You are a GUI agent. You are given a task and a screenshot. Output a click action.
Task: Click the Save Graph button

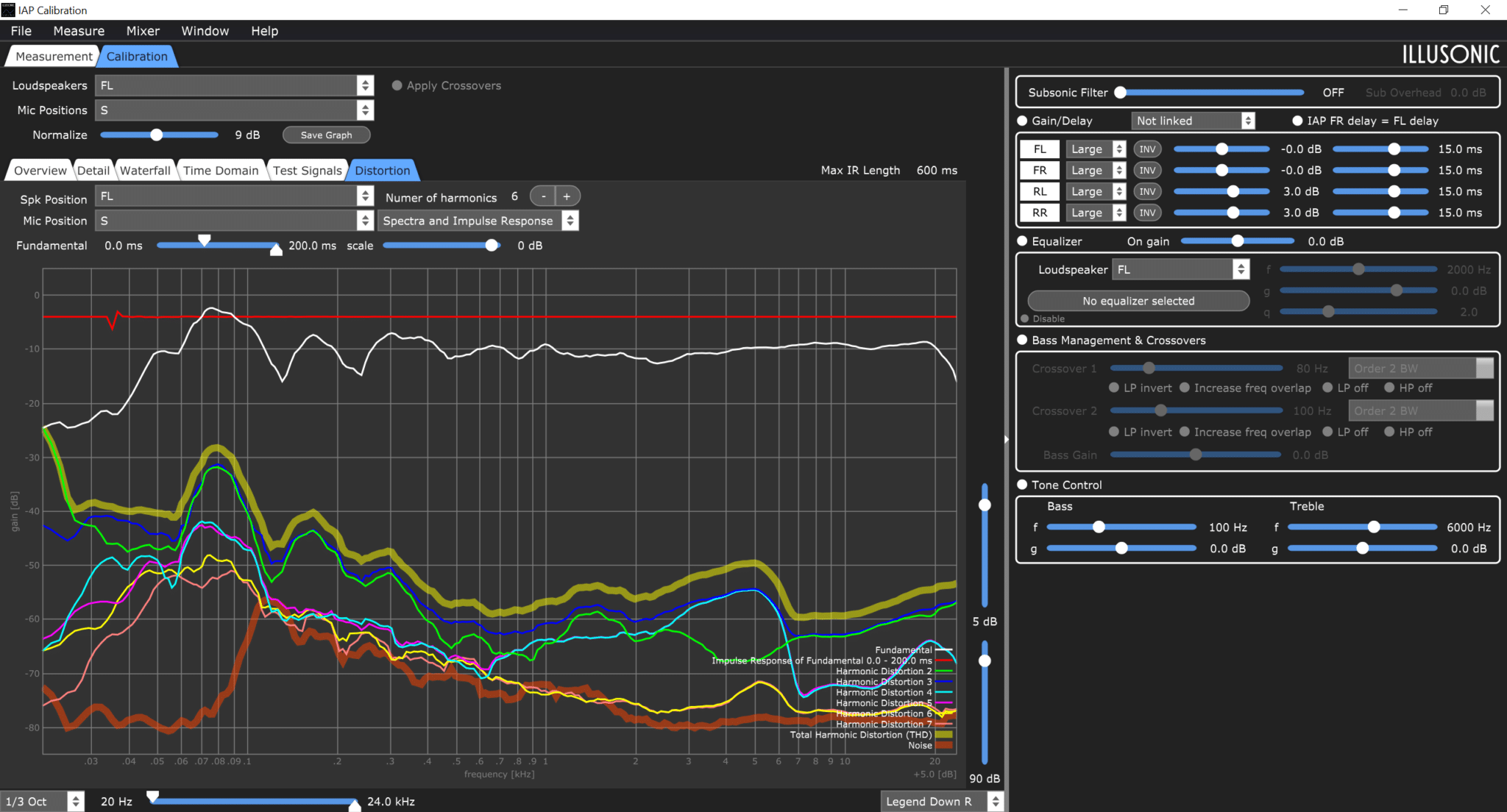tap(326, 135)
